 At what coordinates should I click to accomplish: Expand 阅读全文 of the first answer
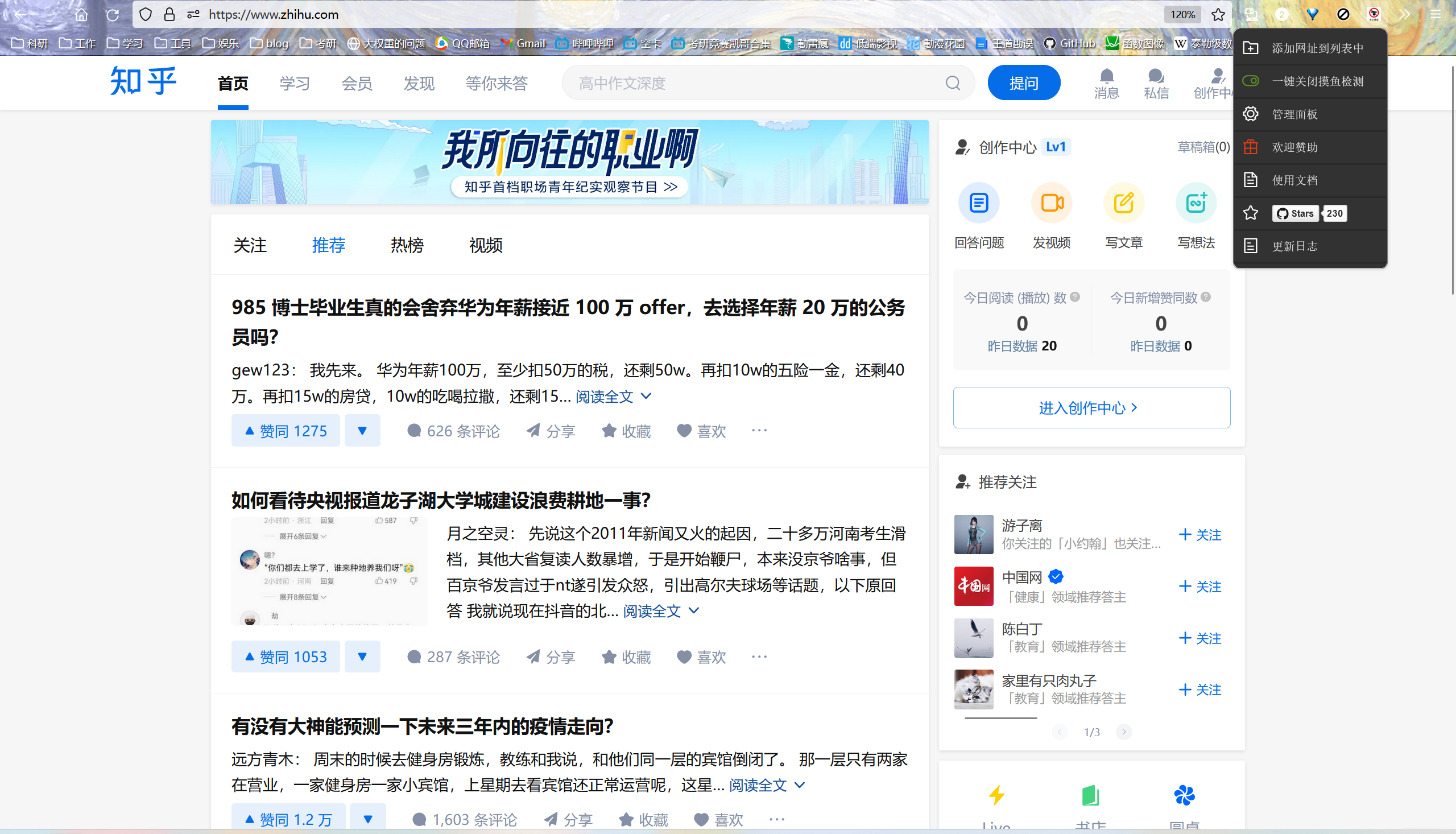tap(605, 396)
